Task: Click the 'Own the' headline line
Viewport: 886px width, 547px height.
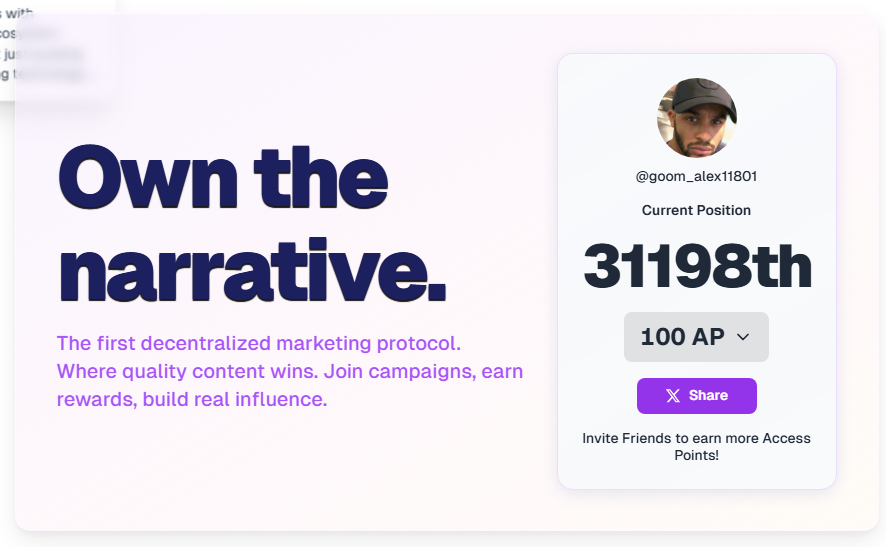Action: coord(223,178)
